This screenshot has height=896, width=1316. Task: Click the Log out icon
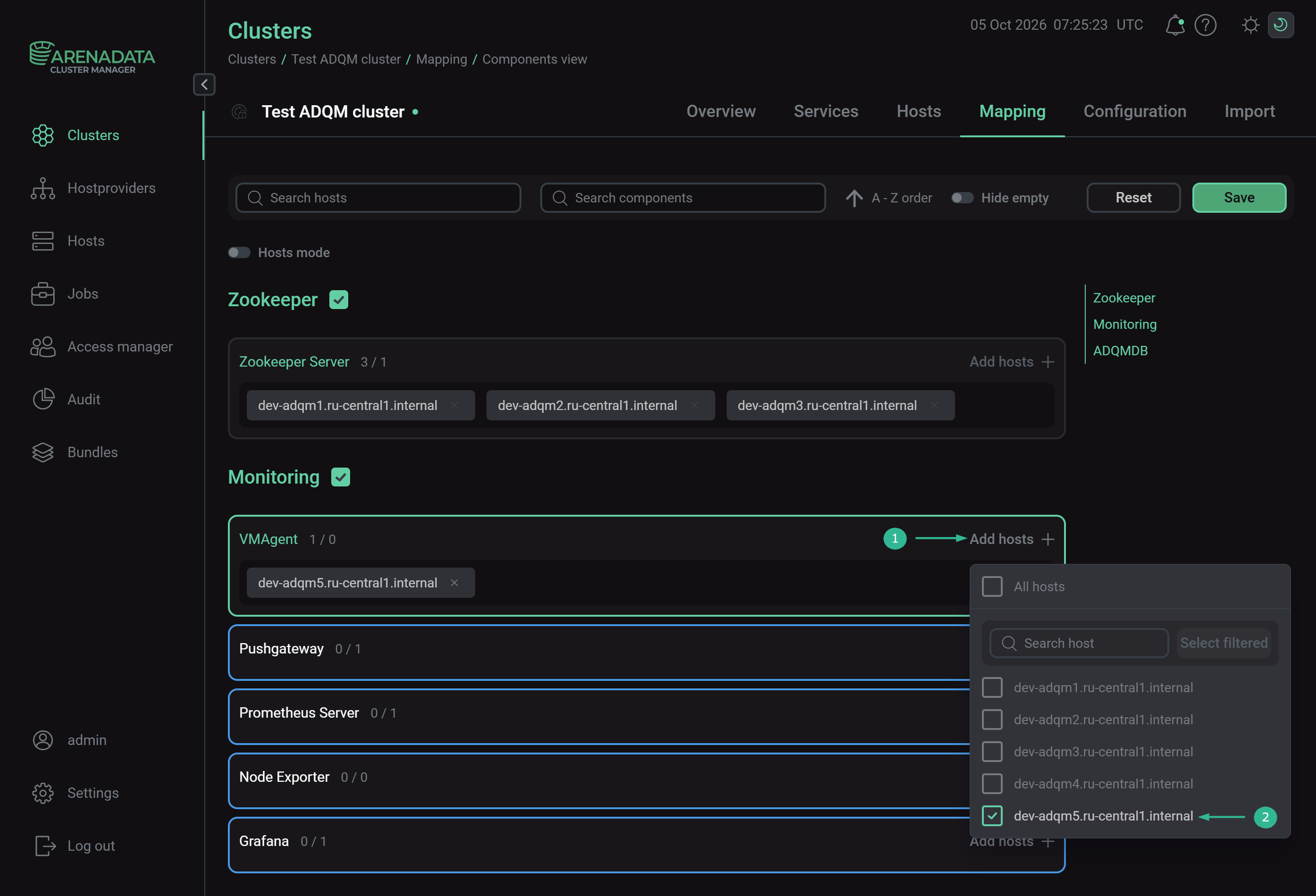pyautogui.click(x=45, y=846)
